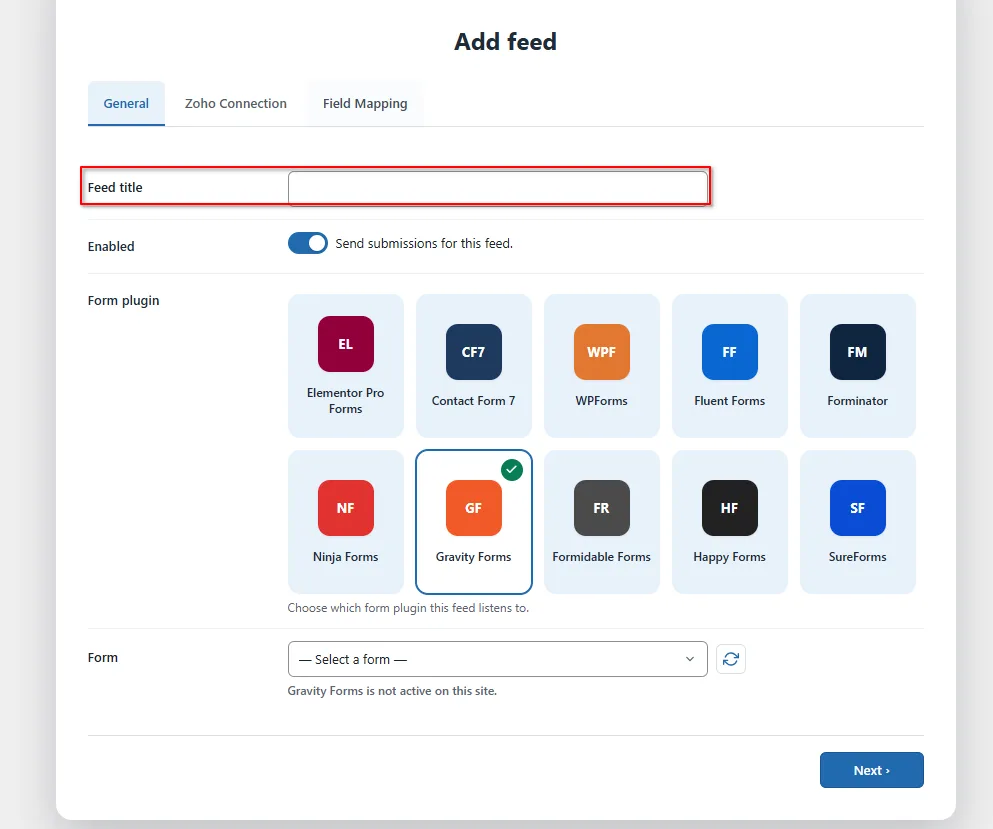
Task: Click the 'Form plugin' row label
Action: coord(123,301)
